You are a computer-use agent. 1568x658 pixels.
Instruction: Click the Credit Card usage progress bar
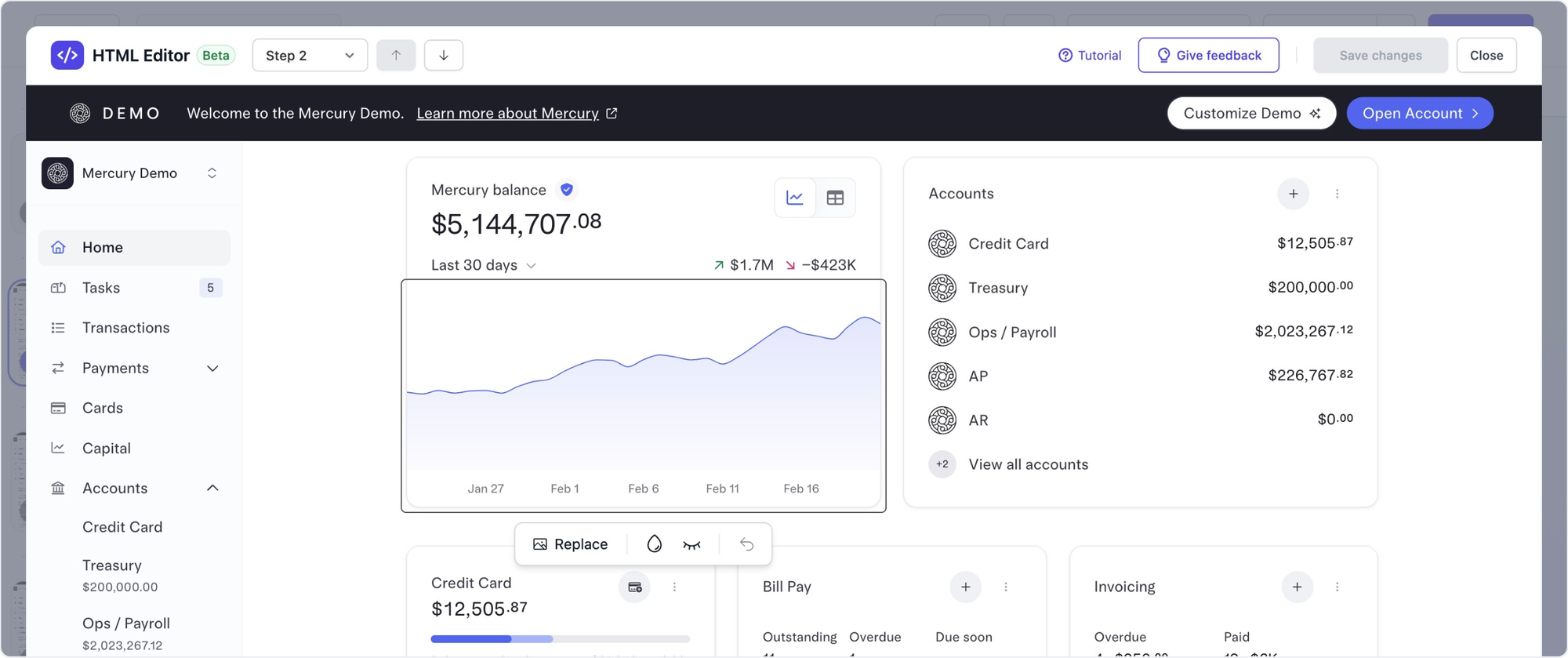pyautogui.click(x=561, y=639)
